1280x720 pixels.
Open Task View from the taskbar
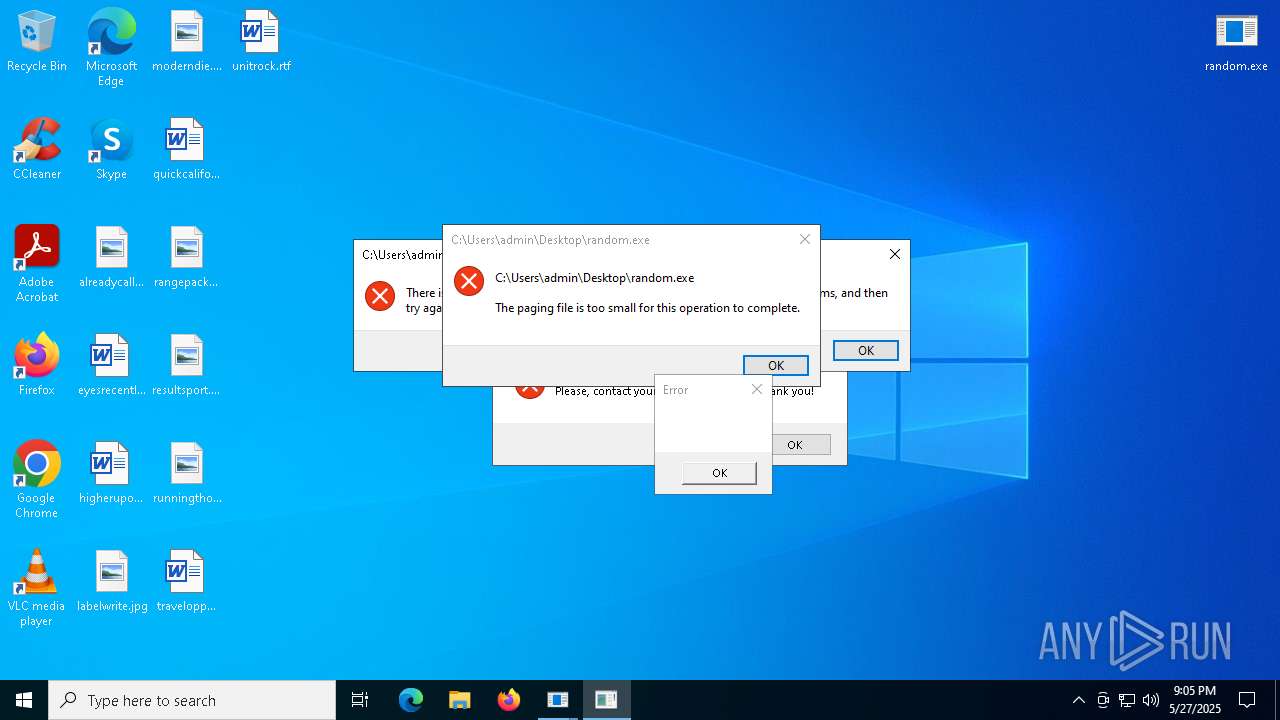360,700
